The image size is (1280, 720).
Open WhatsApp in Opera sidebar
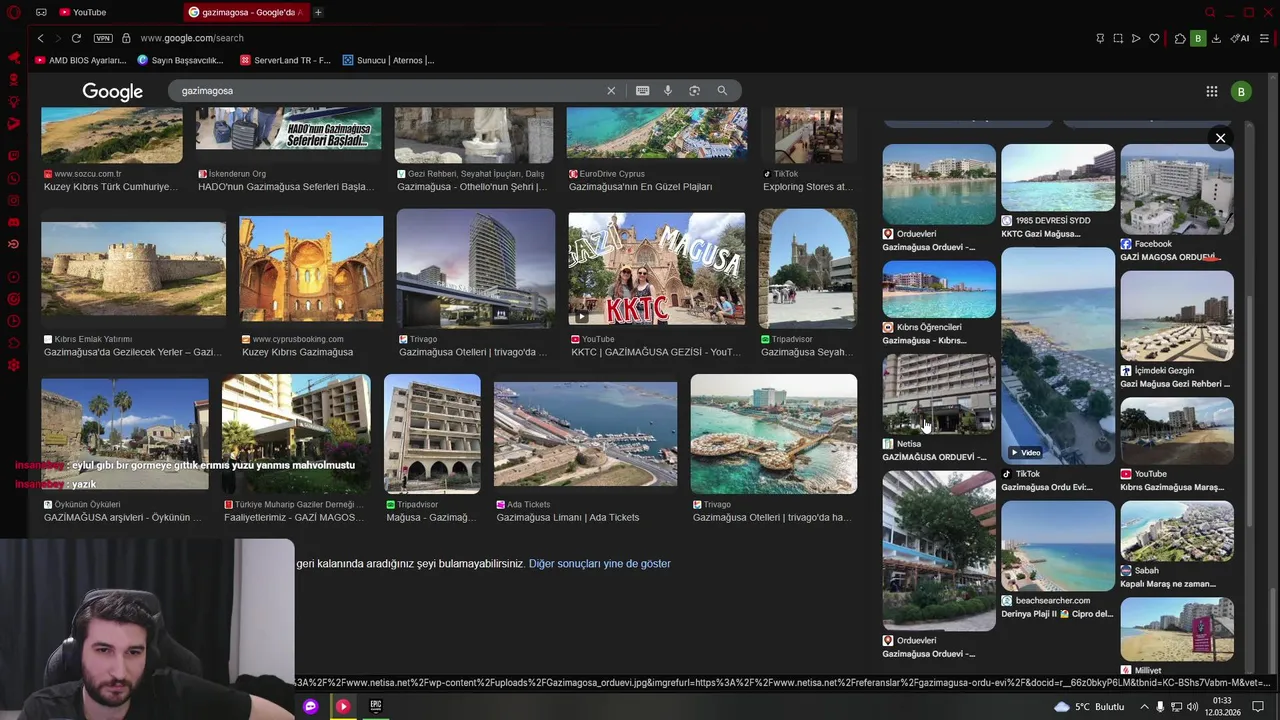tap(14, 178)
